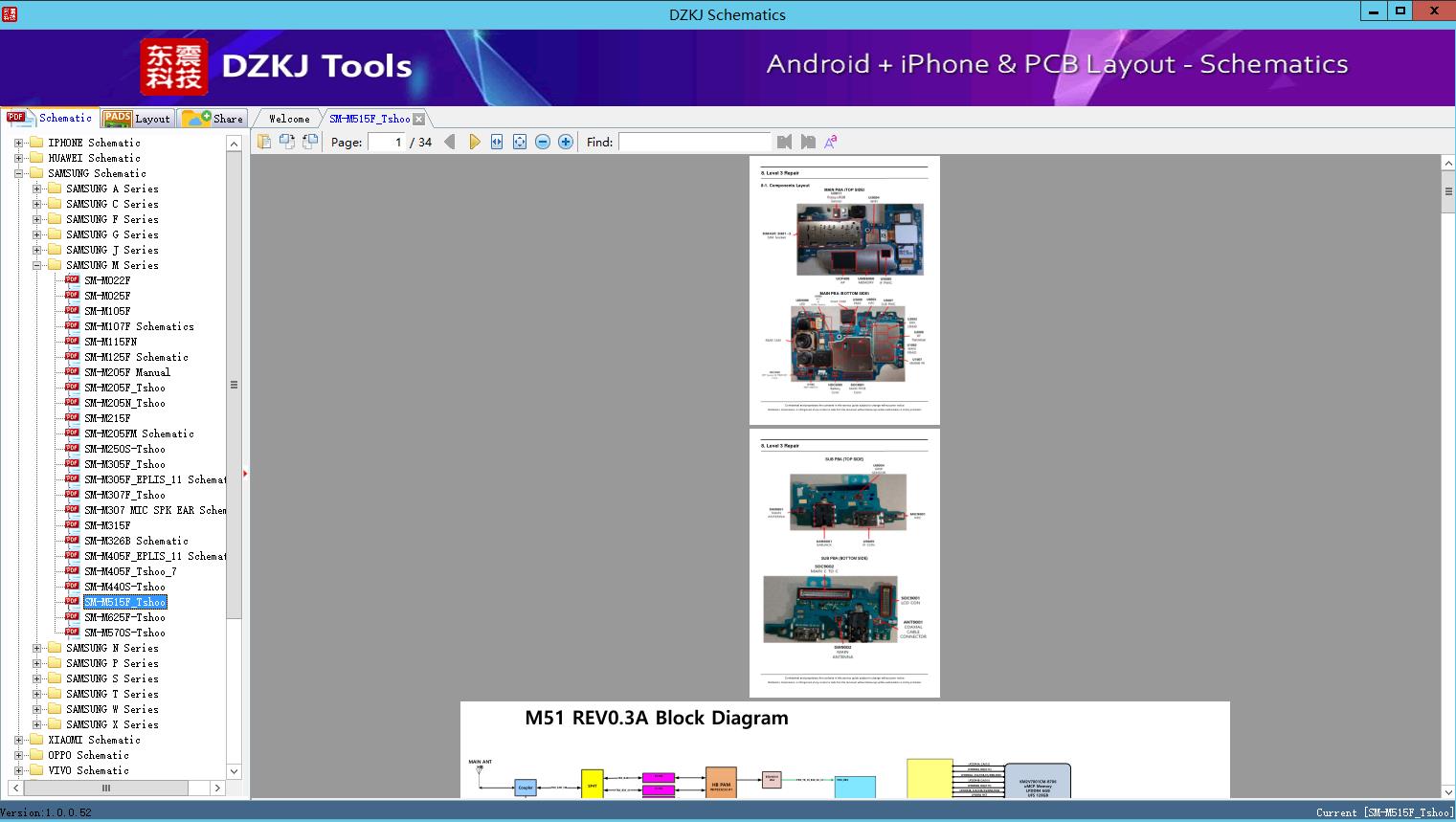Document viewer scroll down arrow

(x=1448, y=790)
